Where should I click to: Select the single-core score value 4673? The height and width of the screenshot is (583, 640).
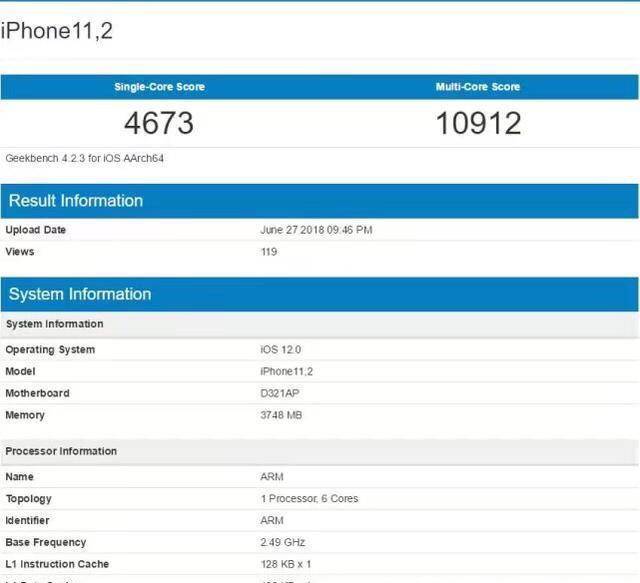(159, 123)
